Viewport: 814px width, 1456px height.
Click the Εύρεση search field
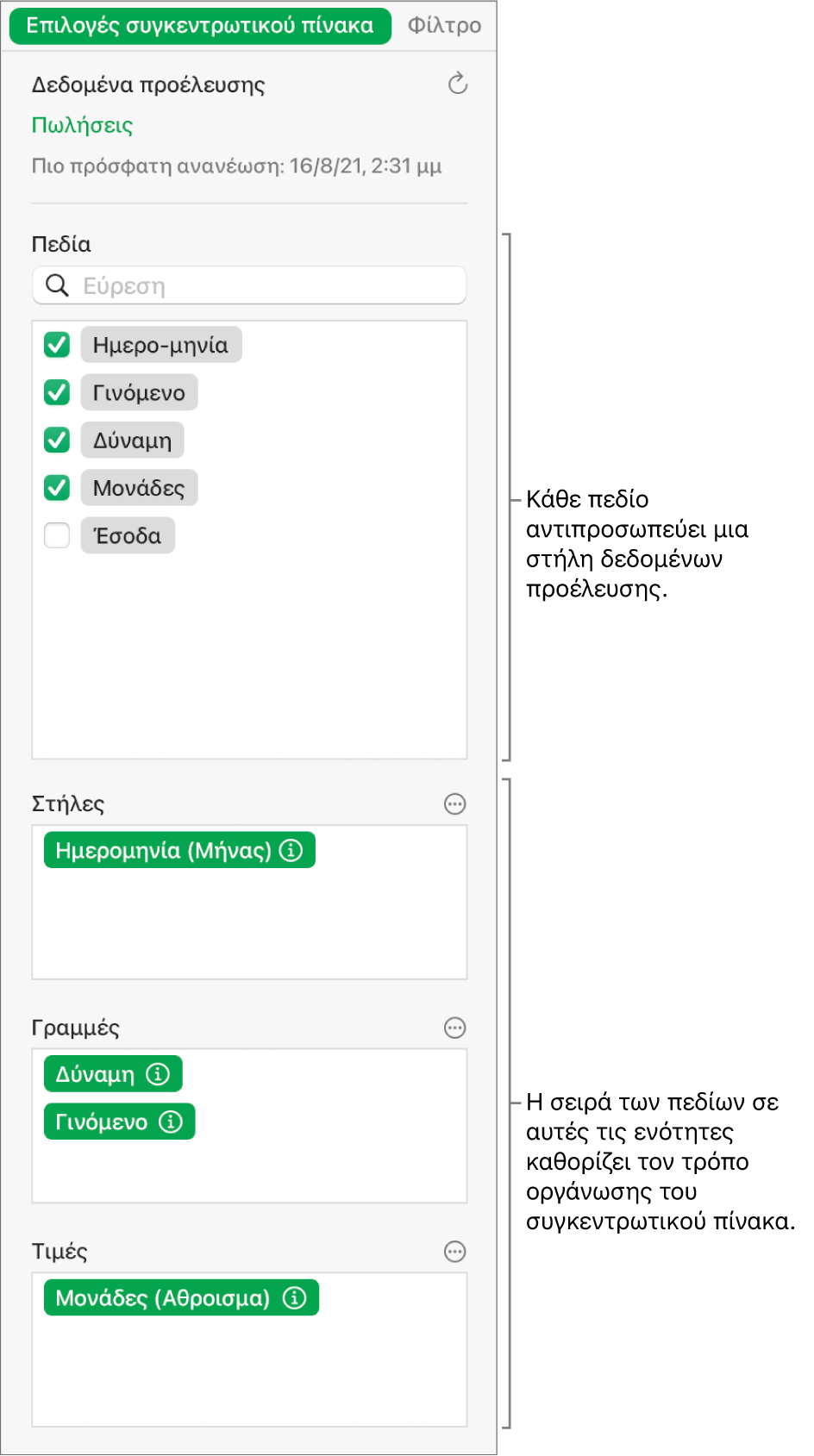tap(249, 285)
